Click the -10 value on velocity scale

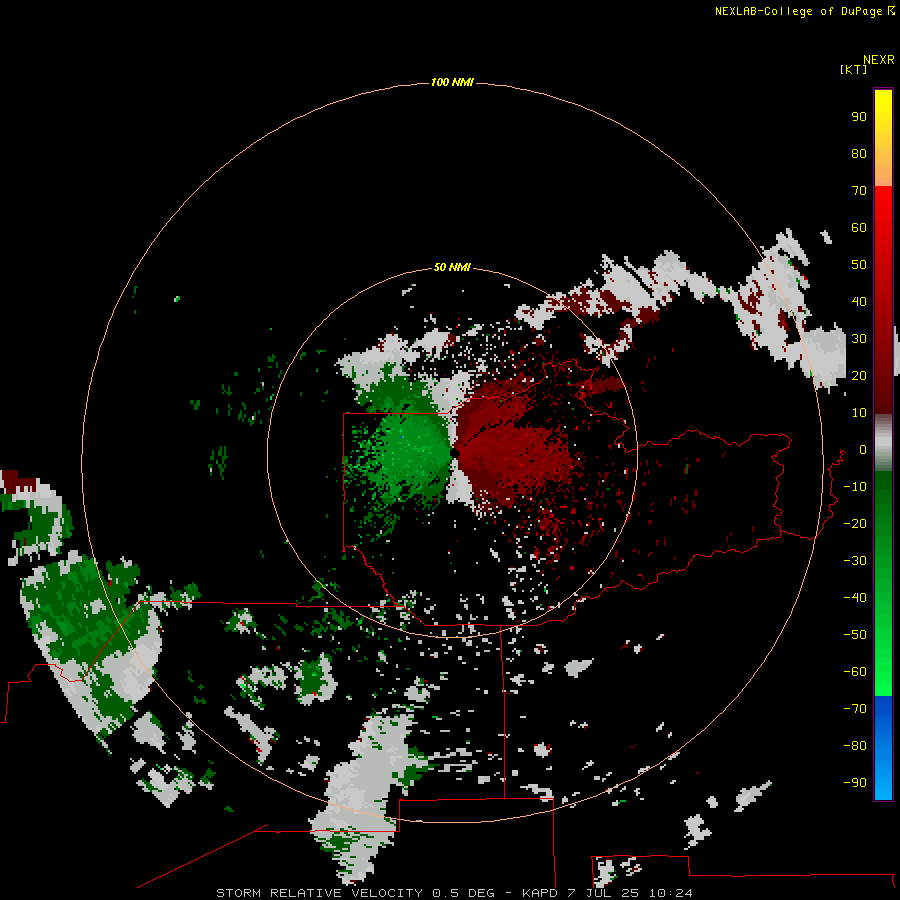pyautogui.click(x=855, y=487)
